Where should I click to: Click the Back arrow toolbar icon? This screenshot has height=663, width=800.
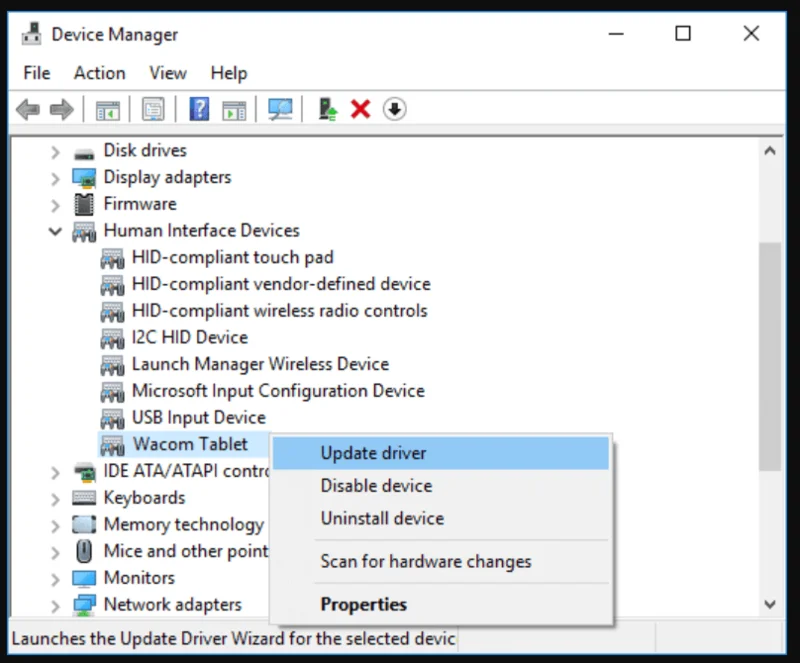28,109
